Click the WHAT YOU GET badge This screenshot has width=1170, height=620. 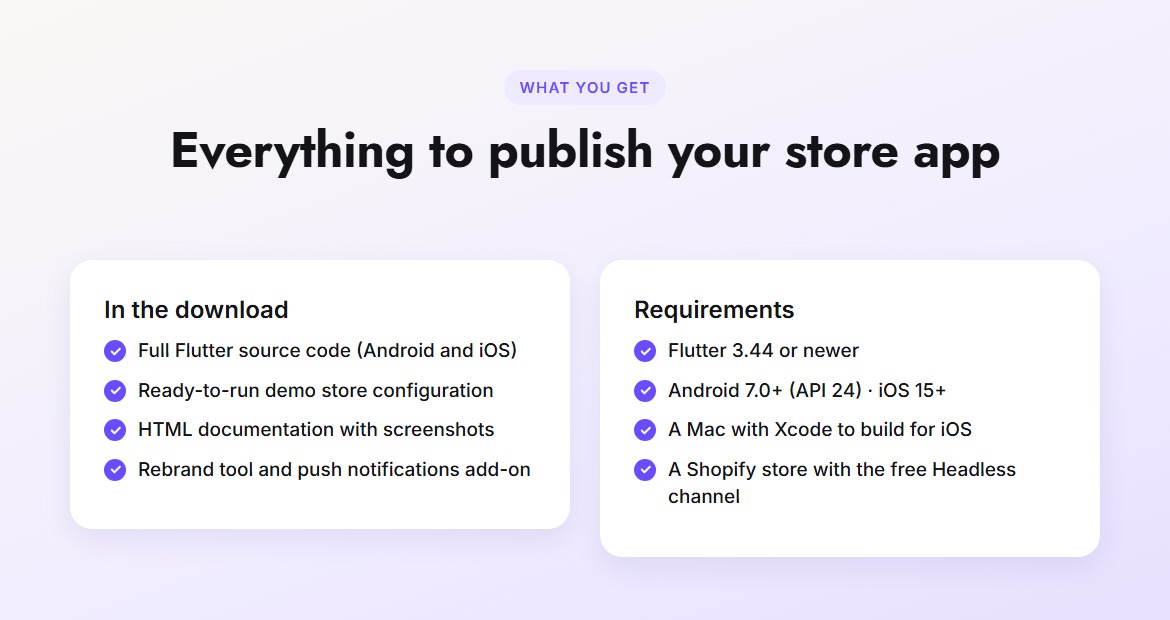(584, 88)
